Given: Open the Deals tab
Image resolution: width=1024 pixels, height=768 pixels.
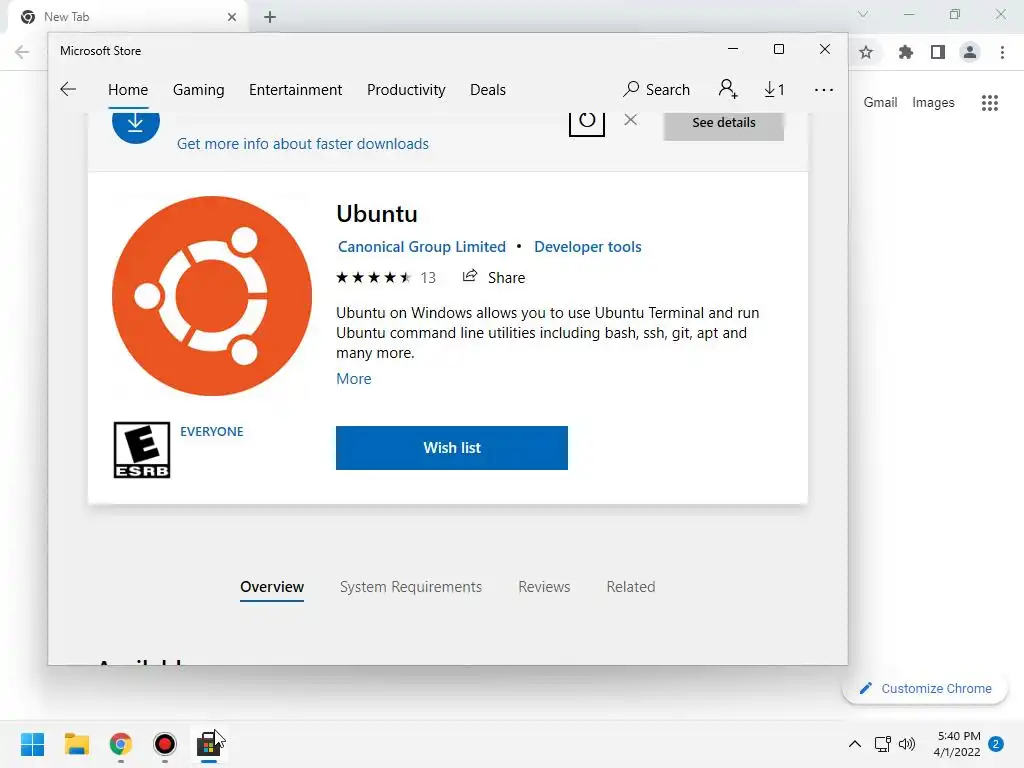Looking at the screenshot, I should [488, 89].
